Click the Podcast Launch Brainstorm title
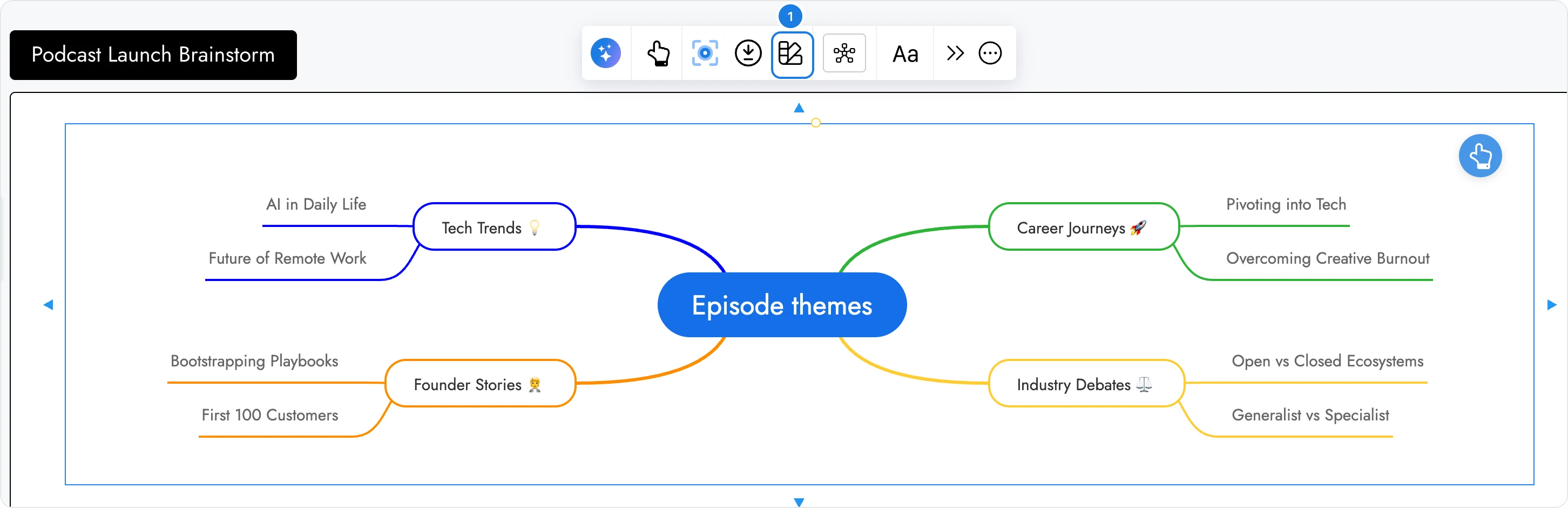Image resolution: width=1568 pixels, height=508 pixels. (153, 55)
